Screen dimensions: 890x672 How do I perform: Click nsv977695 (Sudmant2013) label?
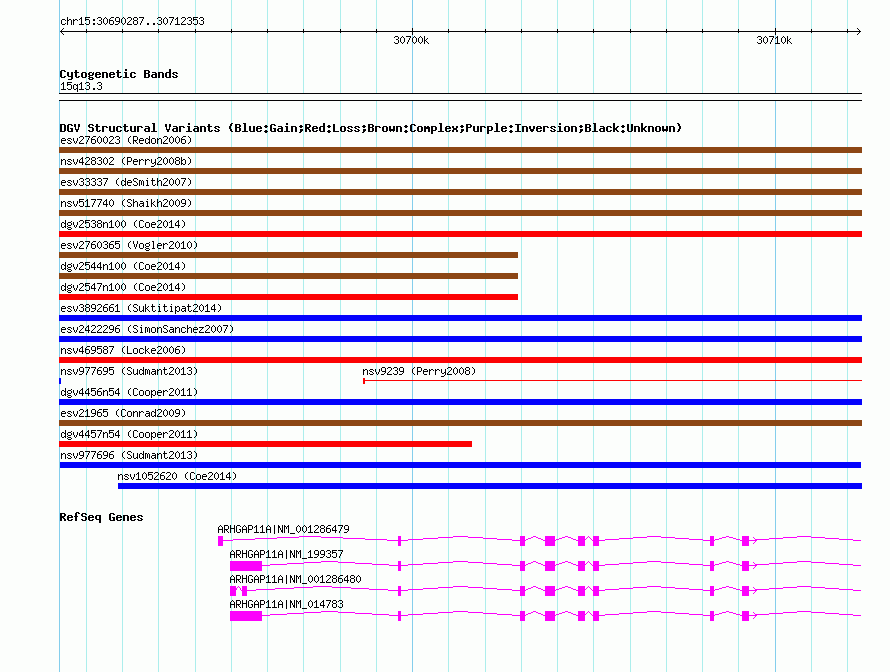coord(129,371)
